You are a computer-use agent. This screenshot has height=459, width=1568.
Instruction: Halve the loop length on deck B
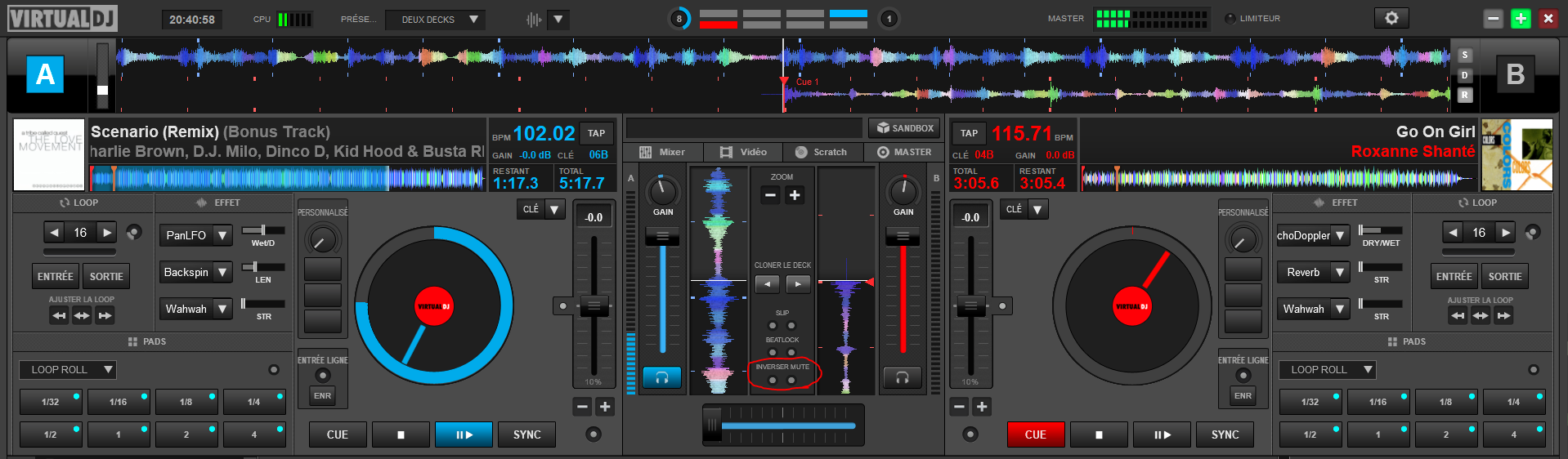coord(1453,233)
